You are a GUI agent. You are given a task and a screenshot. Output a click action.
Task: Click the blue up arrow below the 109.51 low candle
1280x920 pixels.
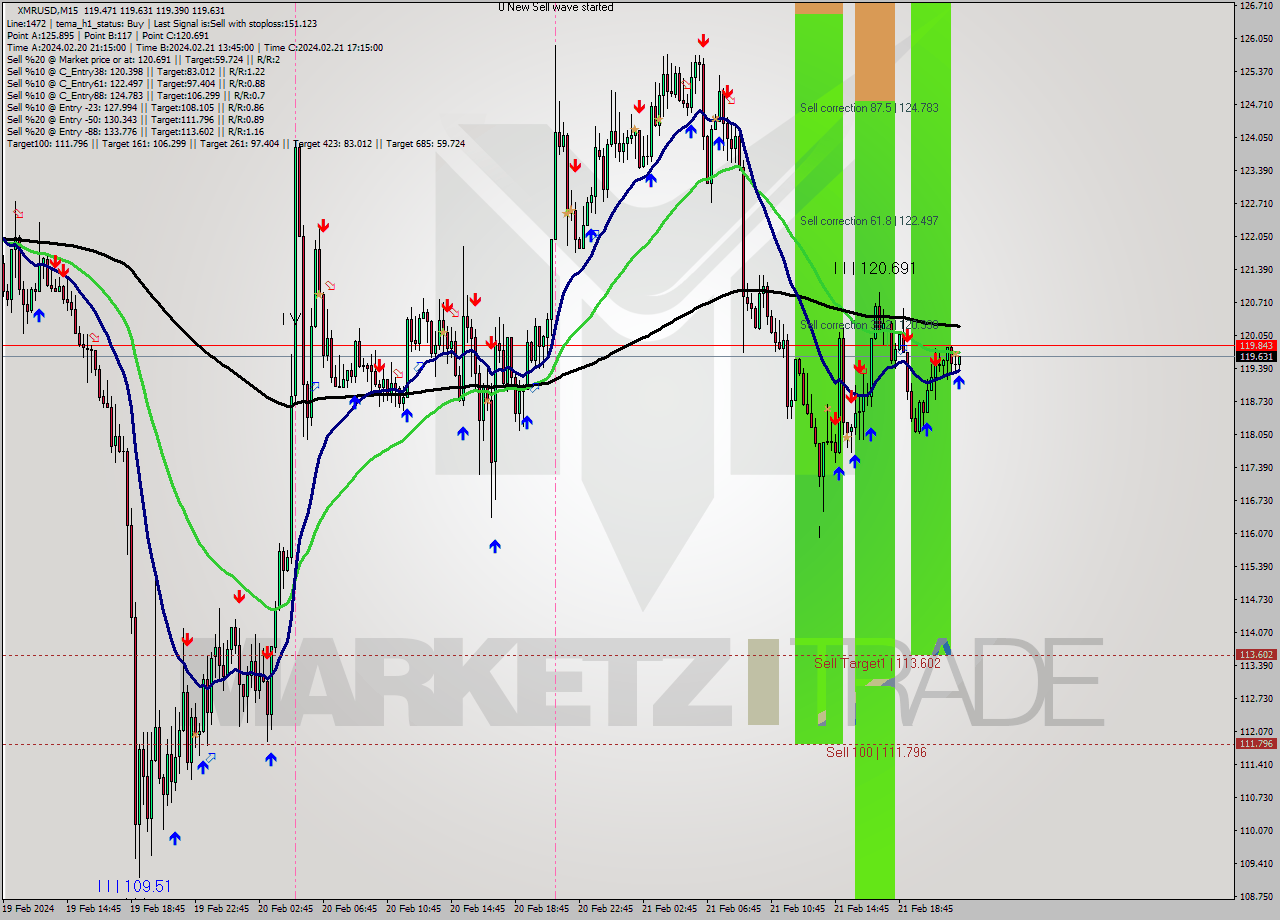tap(175, 838)
